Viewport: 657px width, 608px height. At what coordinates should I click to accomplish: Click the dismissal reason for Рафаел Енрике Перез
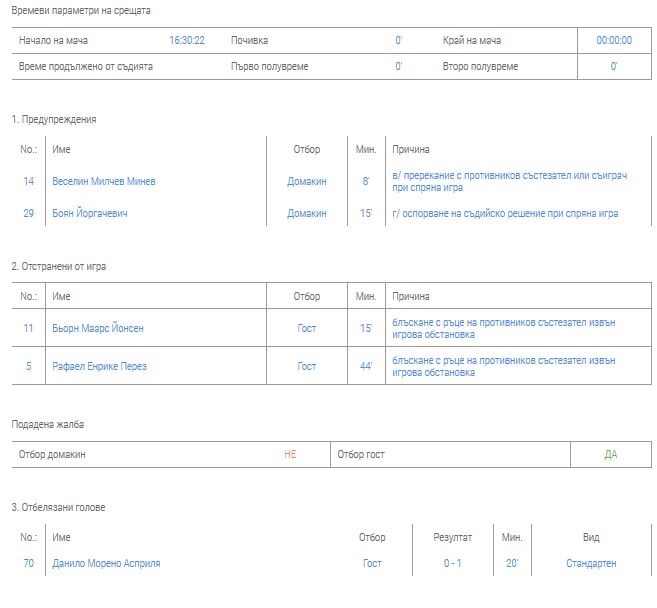pyautogui.click(x=503, y=367)
